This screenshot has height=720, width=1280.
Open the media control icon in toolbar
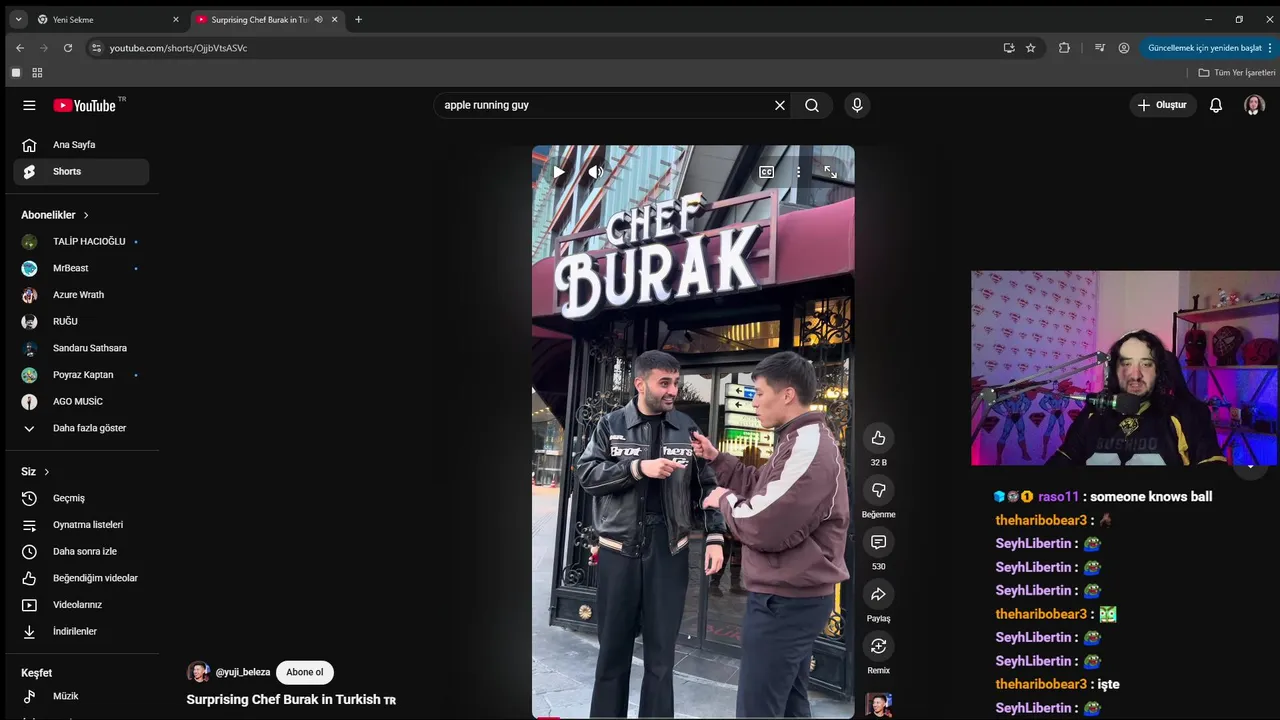(1100, 48)
